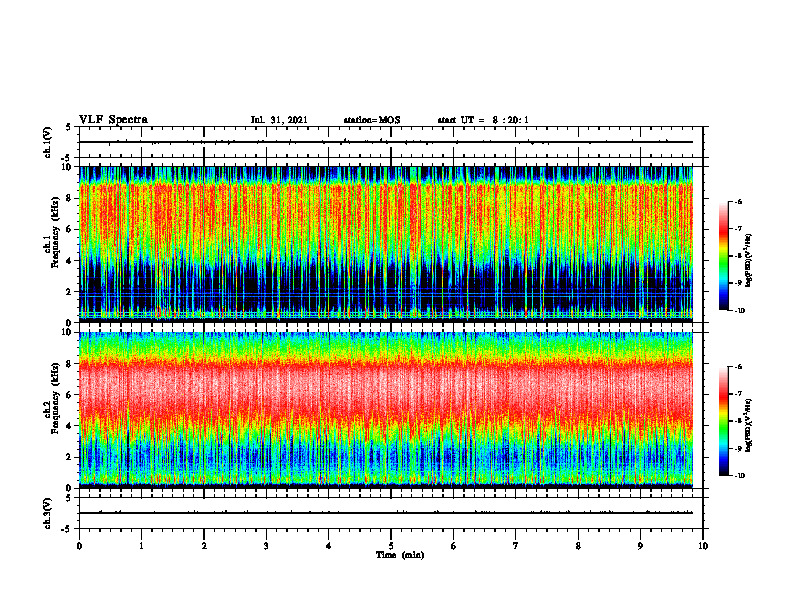Image resolution: width=792 pixels, height=612 pixels.
Task: Click time axis tick label "9"
Action: [x=640, y=546]
